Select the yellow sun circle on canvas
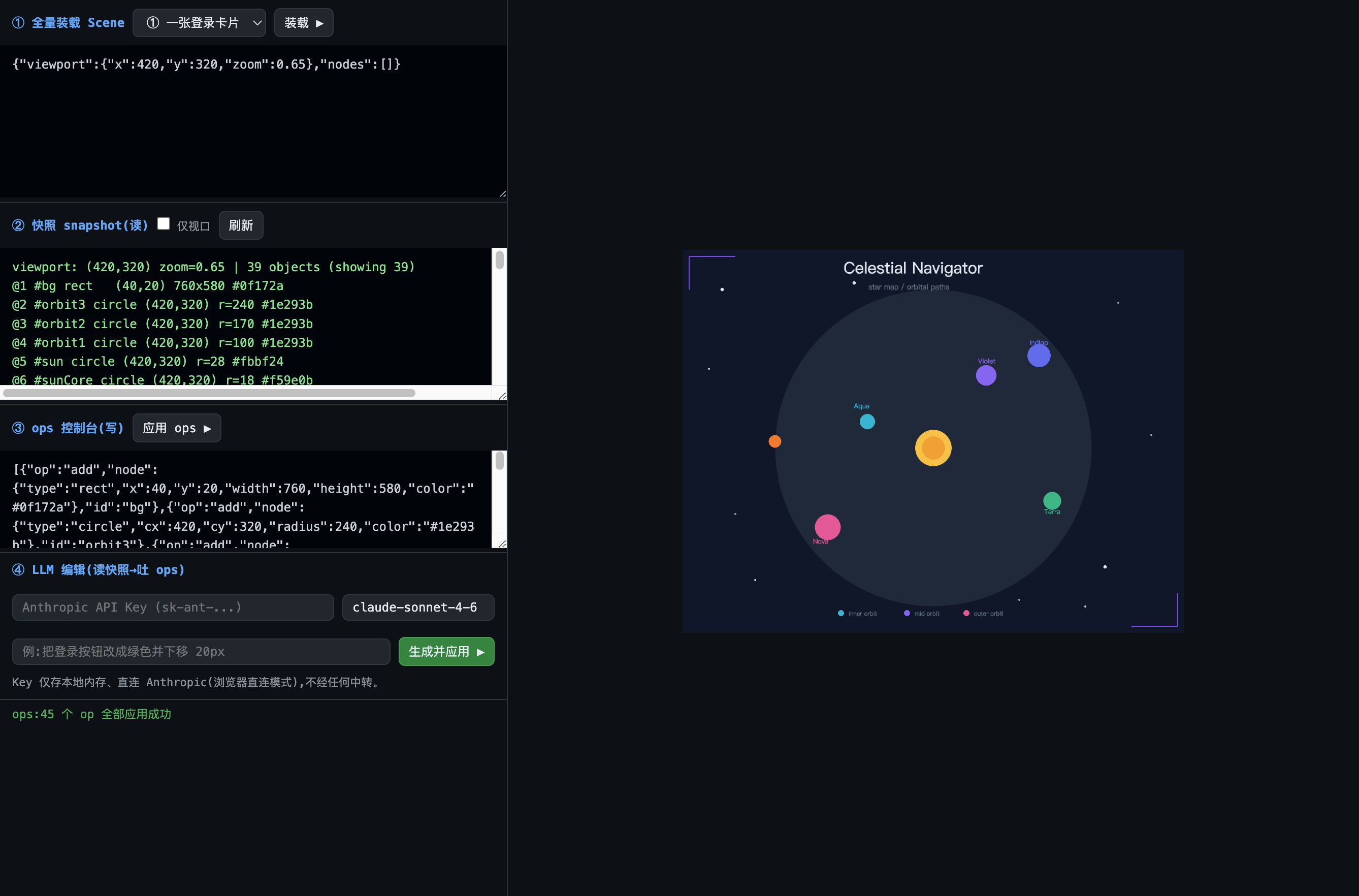 pyautogui.click(x=933, y=448)
